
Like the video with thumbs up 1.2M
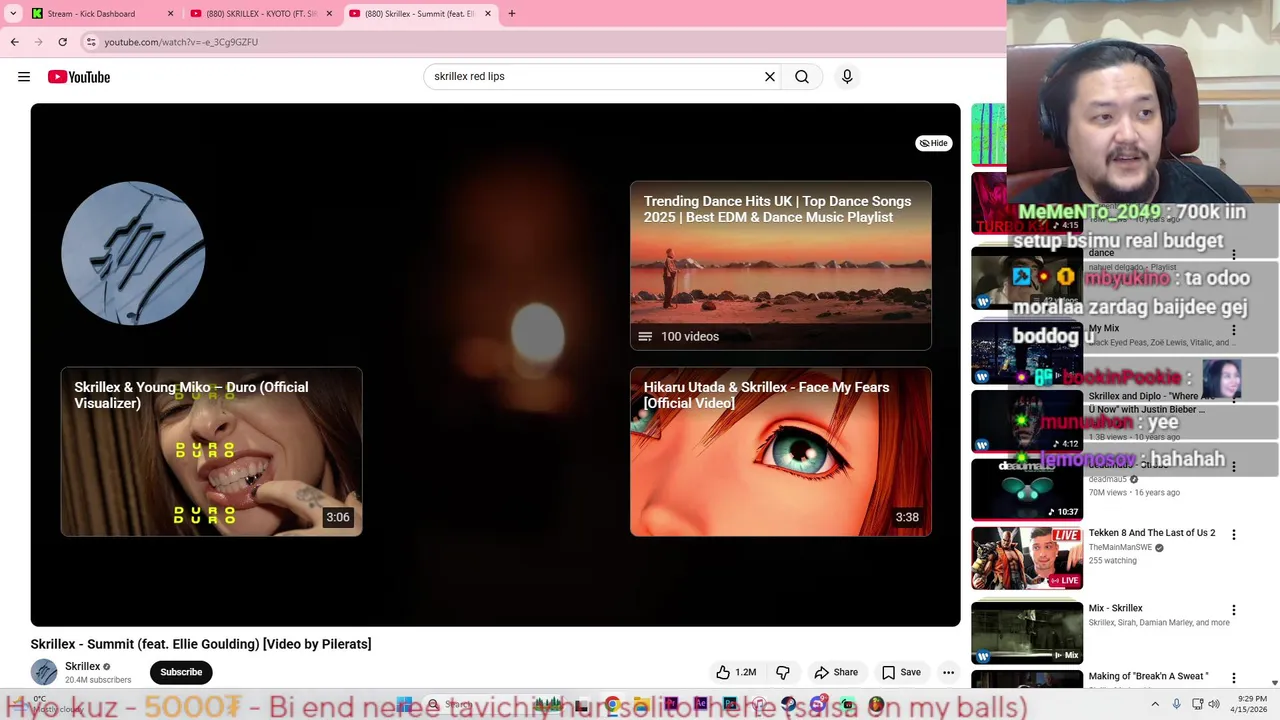[x=735, y=672]
